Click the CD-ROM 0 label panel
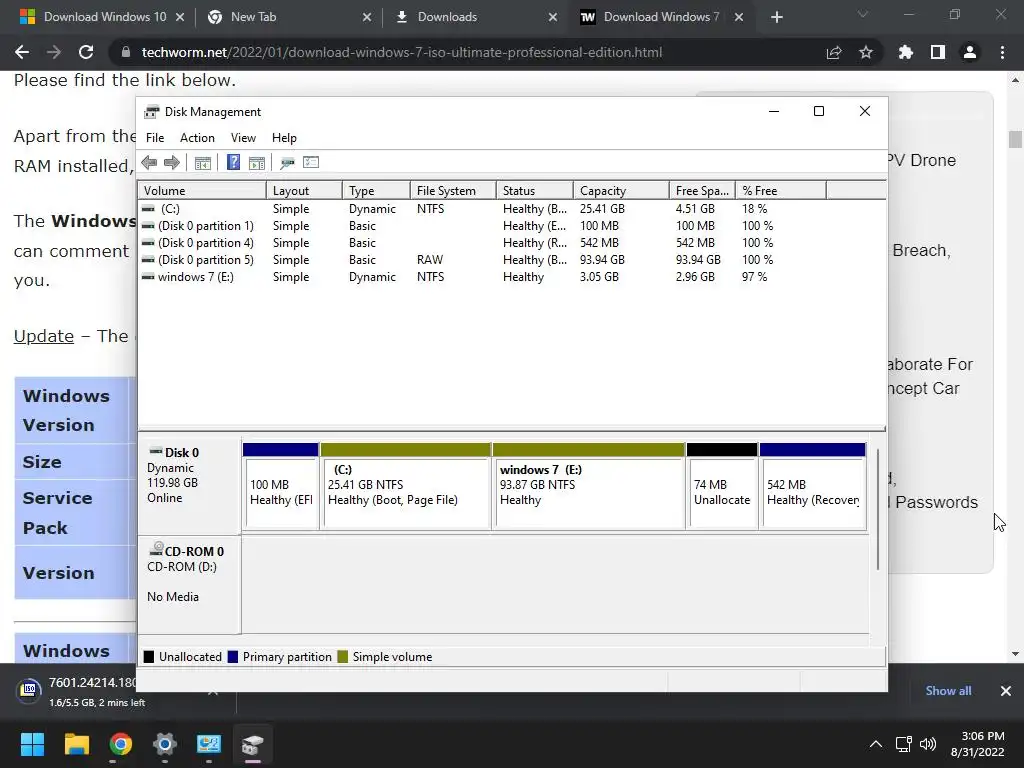1024x768 pixels. click(189, 584)
